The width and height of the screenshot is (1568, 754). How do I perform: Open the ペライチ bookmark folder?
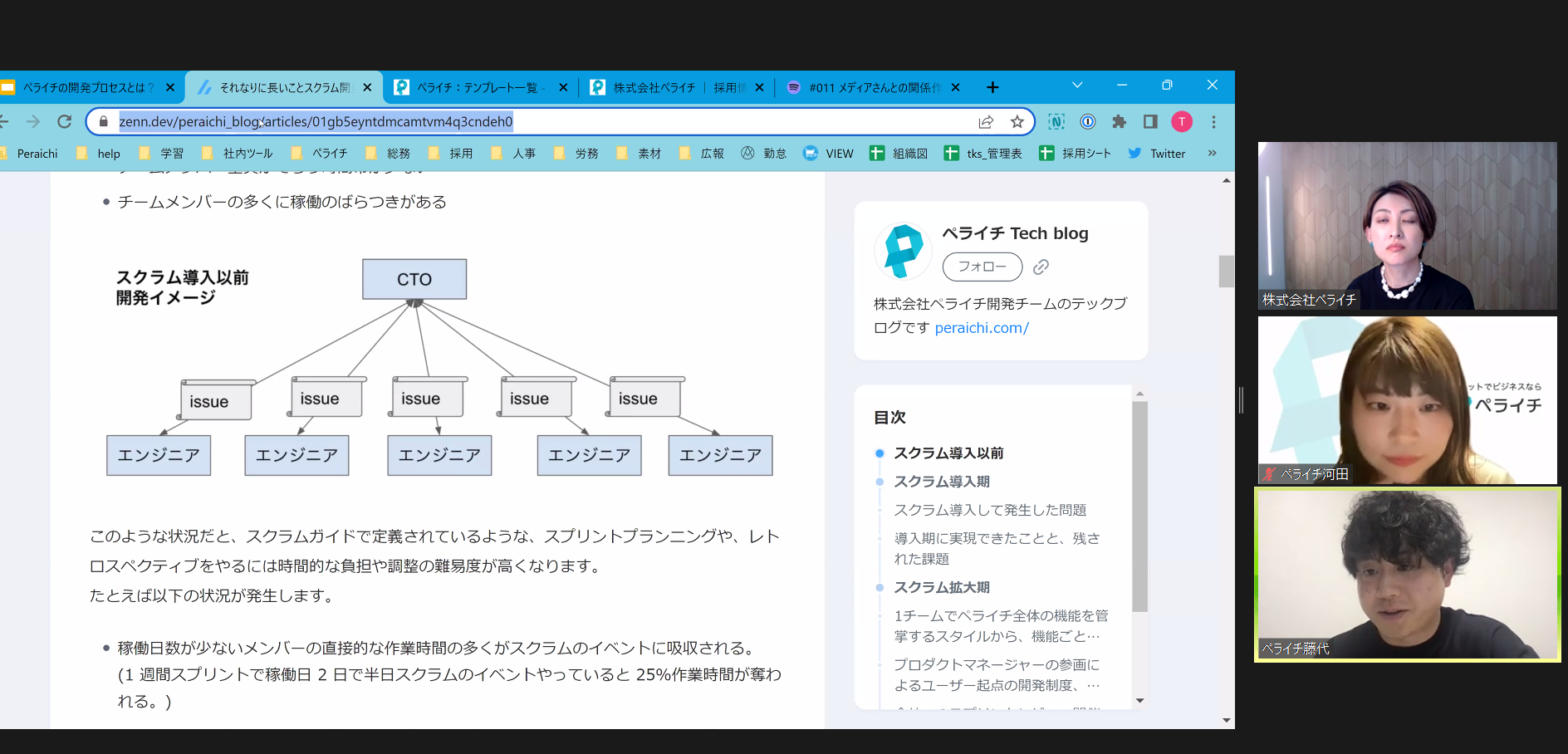[x=319, y=154]
